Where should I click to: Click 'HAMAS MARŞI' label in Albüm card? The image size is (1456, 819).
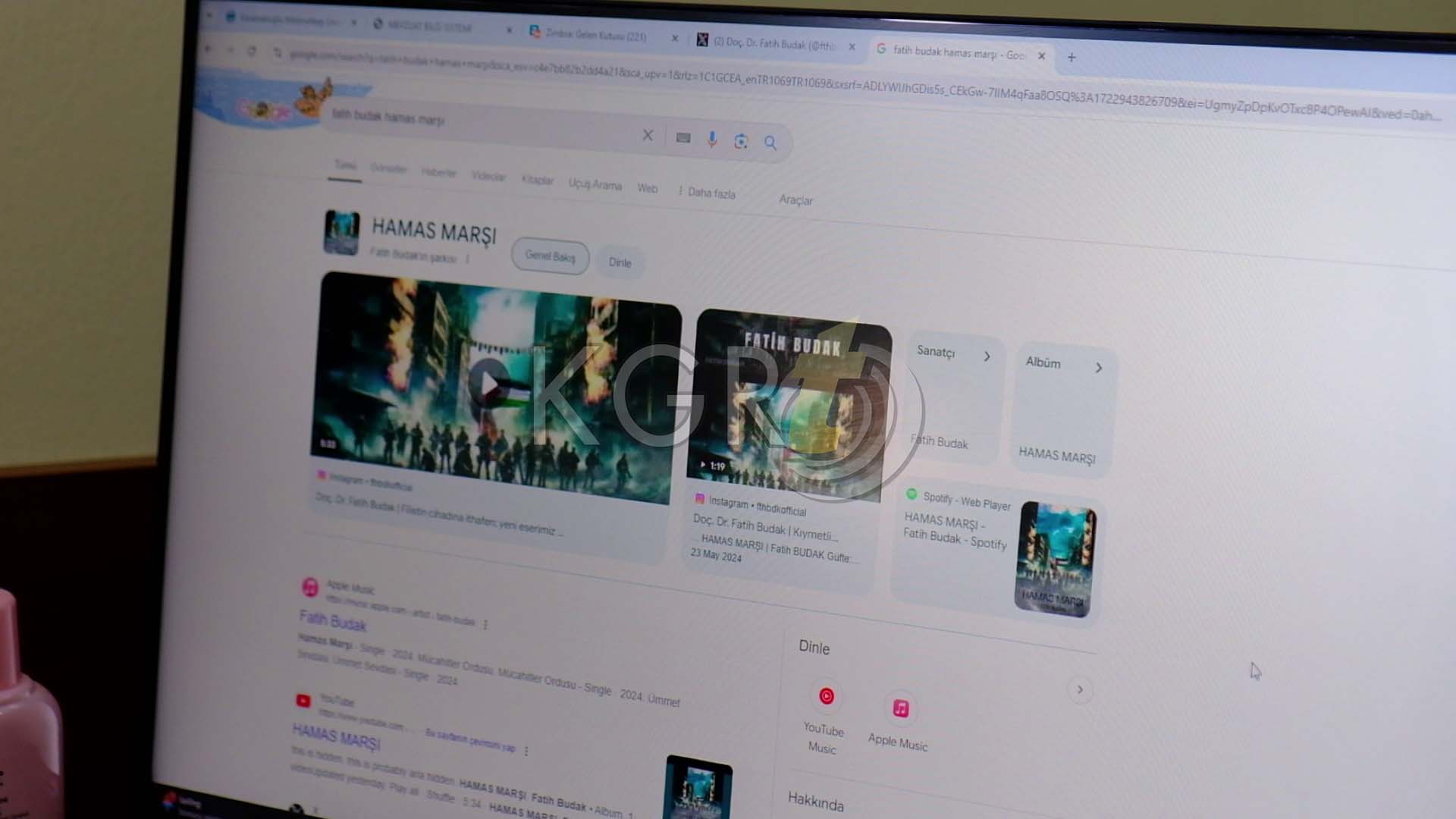(x=1057, y=455)
